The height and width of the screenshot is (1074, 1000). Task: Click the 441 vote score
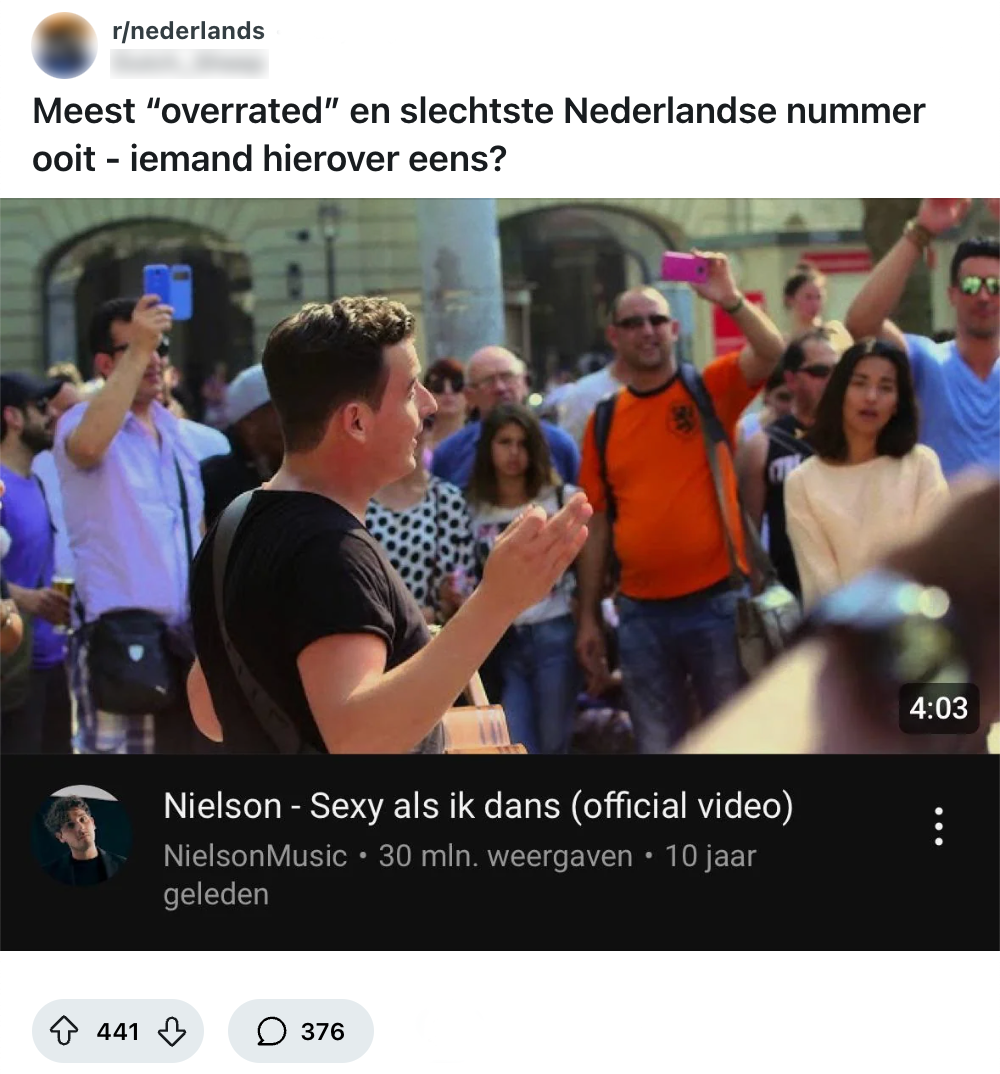pyautogui.click(x=118, y=1032)
